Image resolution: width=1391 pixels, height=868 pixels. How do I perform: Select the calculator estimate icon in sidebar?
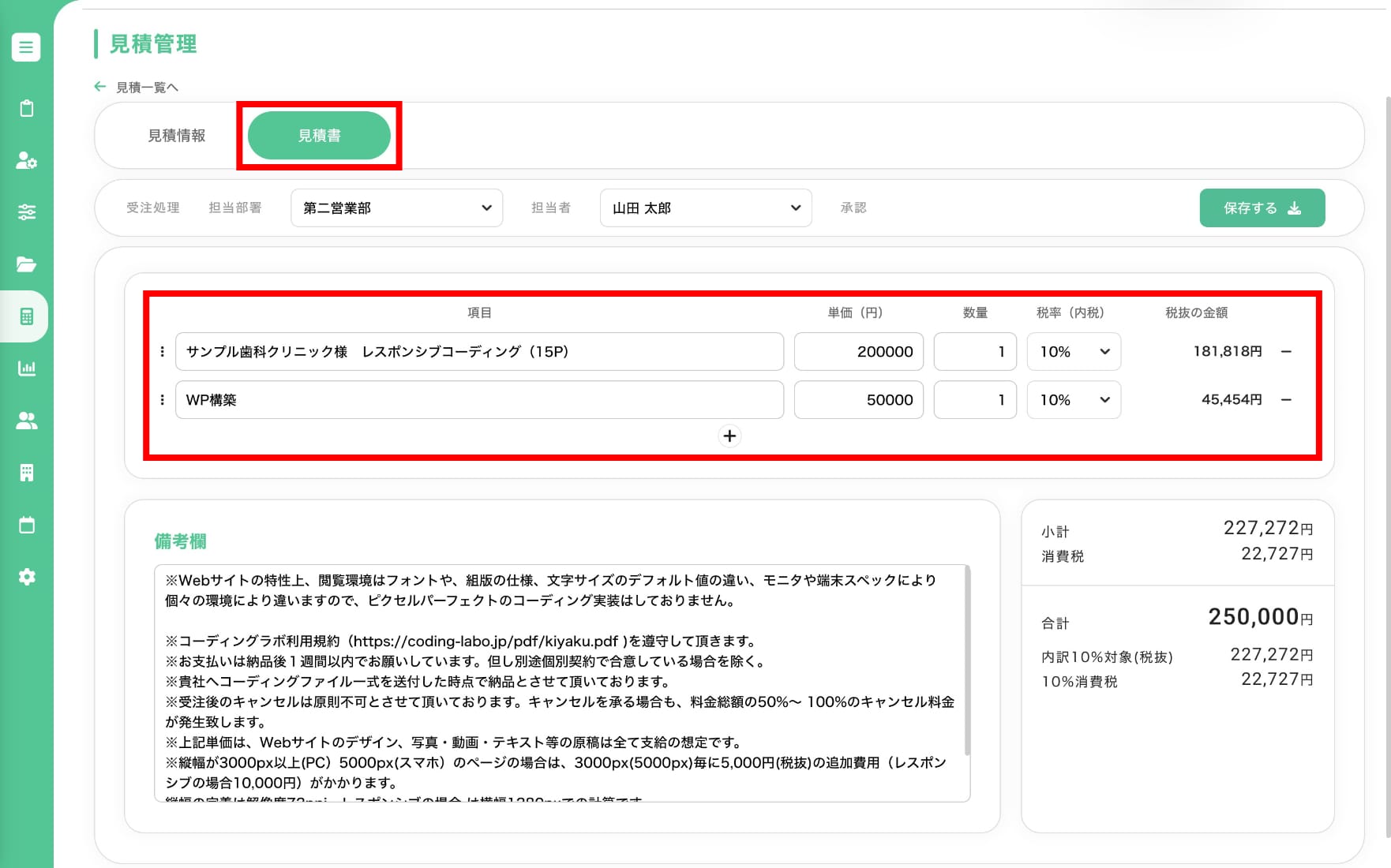click(27, 316)
